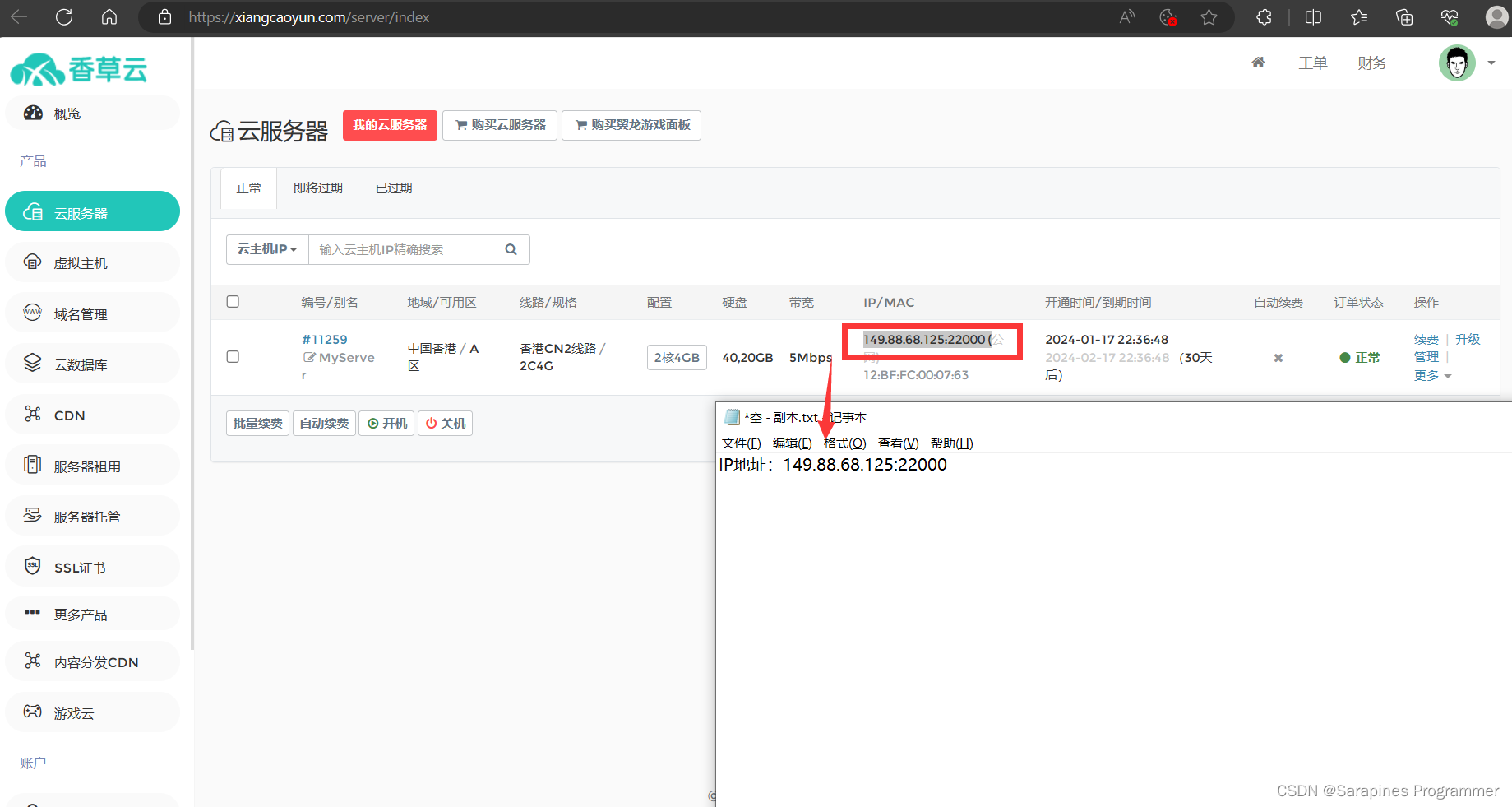Focus the 云主机IP search input field

coord(400,249)
